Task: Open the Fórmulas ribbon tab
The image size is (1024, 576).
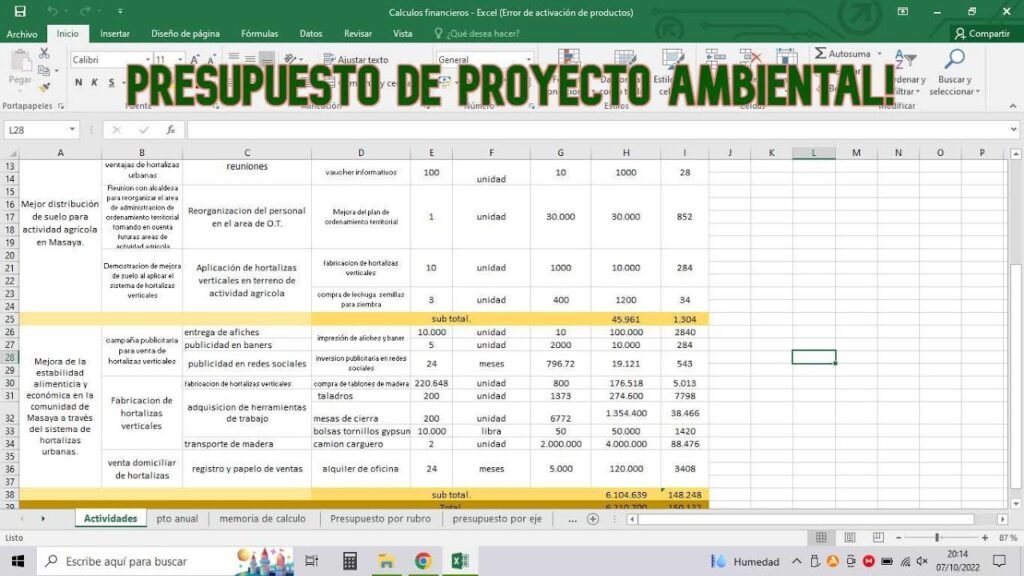Action: [x=260, y=33]
